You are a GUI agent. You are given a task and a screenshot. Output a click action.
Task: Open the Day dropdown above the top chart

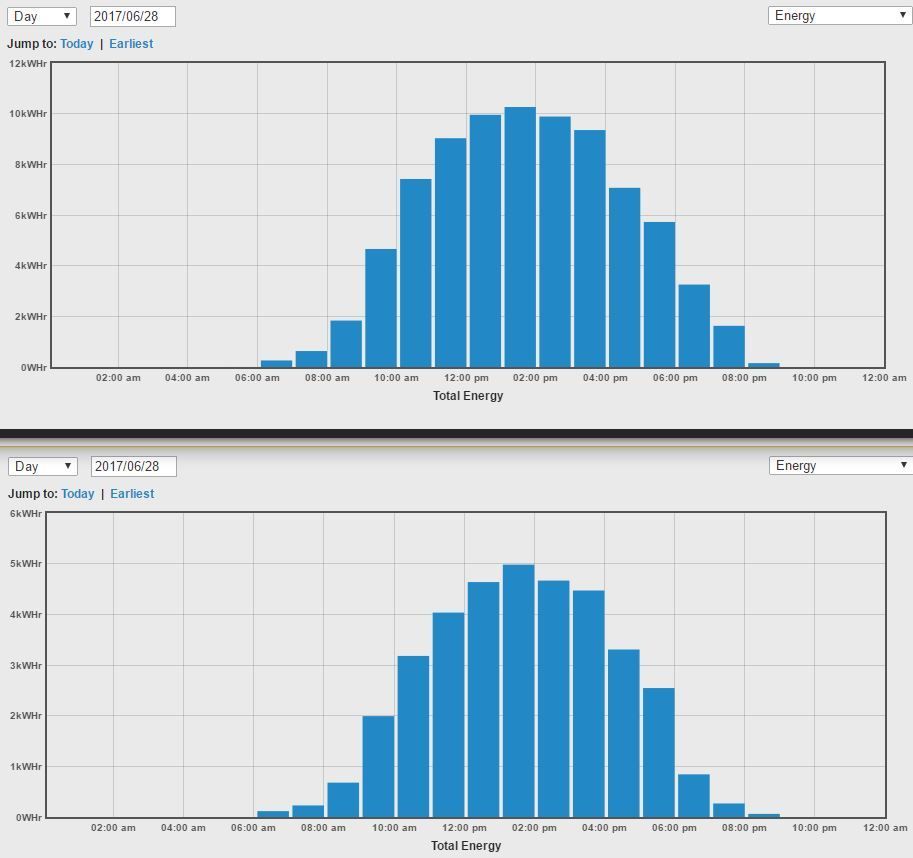tap(41, 16)
